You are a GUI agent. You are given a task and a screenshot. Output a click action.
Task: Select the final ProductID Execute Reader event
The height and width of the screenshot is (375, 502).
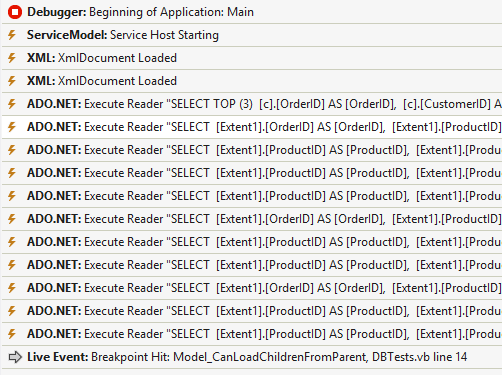pos(252,334)
